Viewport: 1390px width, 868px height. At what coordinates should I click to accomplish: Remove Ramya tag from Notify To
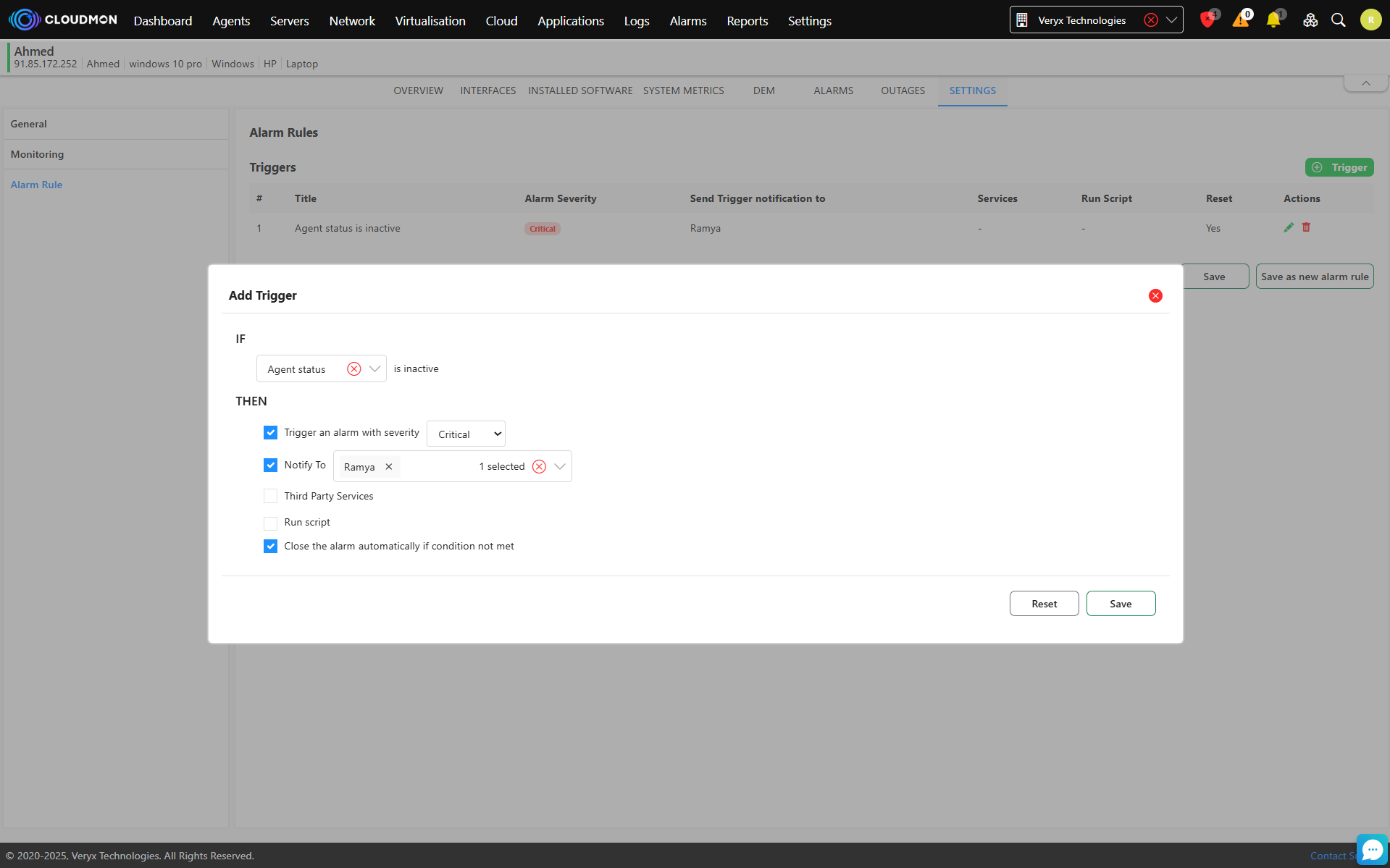click(x=389, y=467)
